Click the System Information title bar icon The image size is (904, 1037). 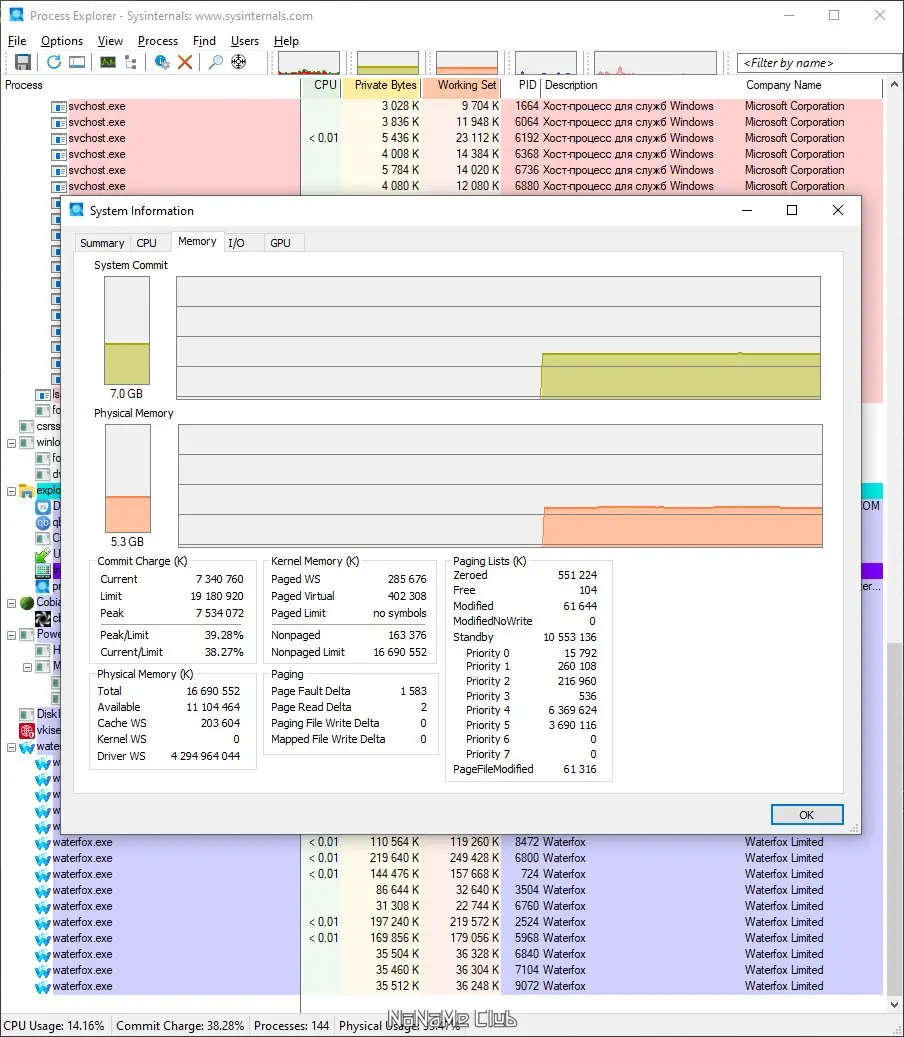click(x=77, y=210)
